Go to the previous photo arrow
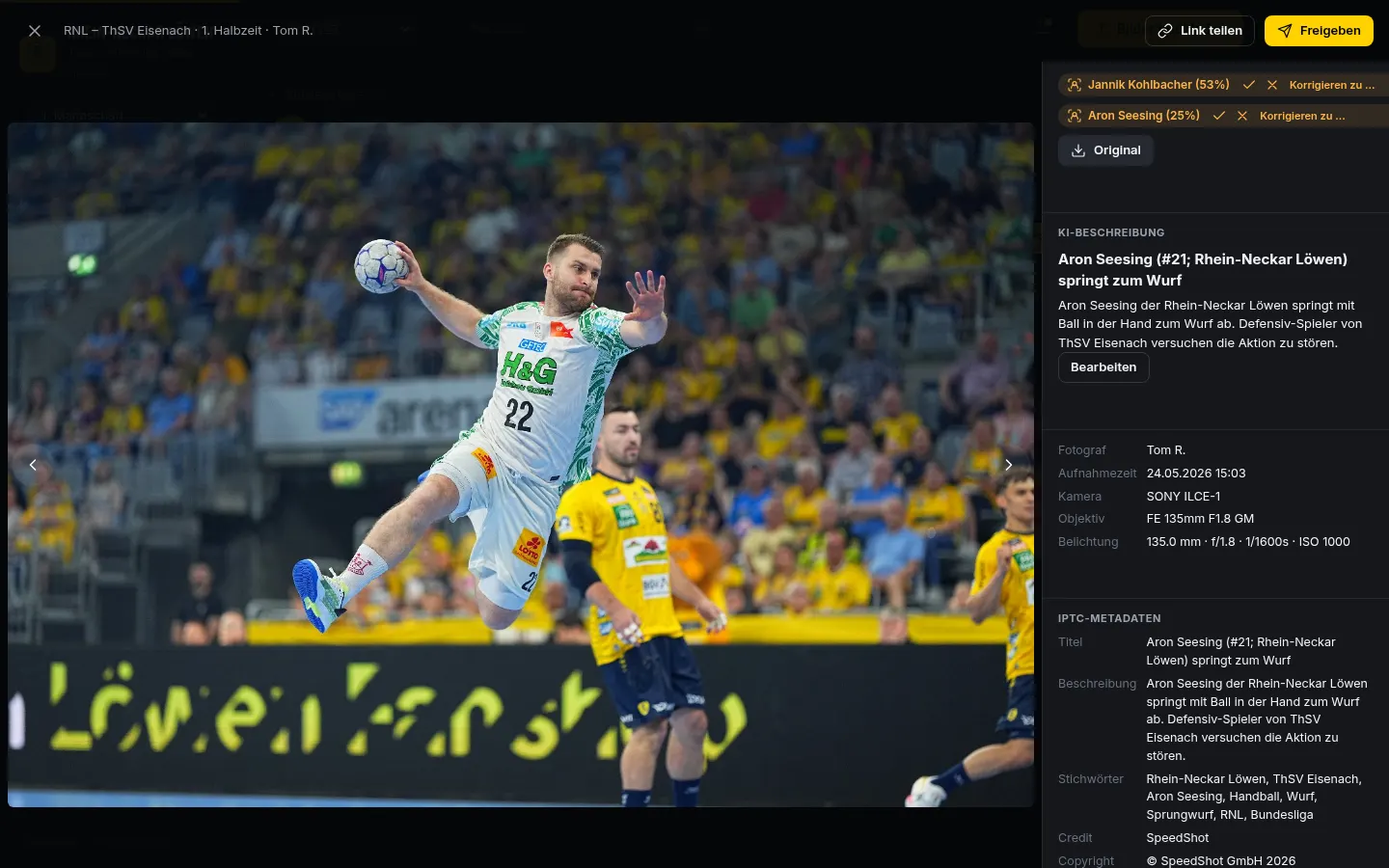1389x868 pixels. click(x=33, y=465)
